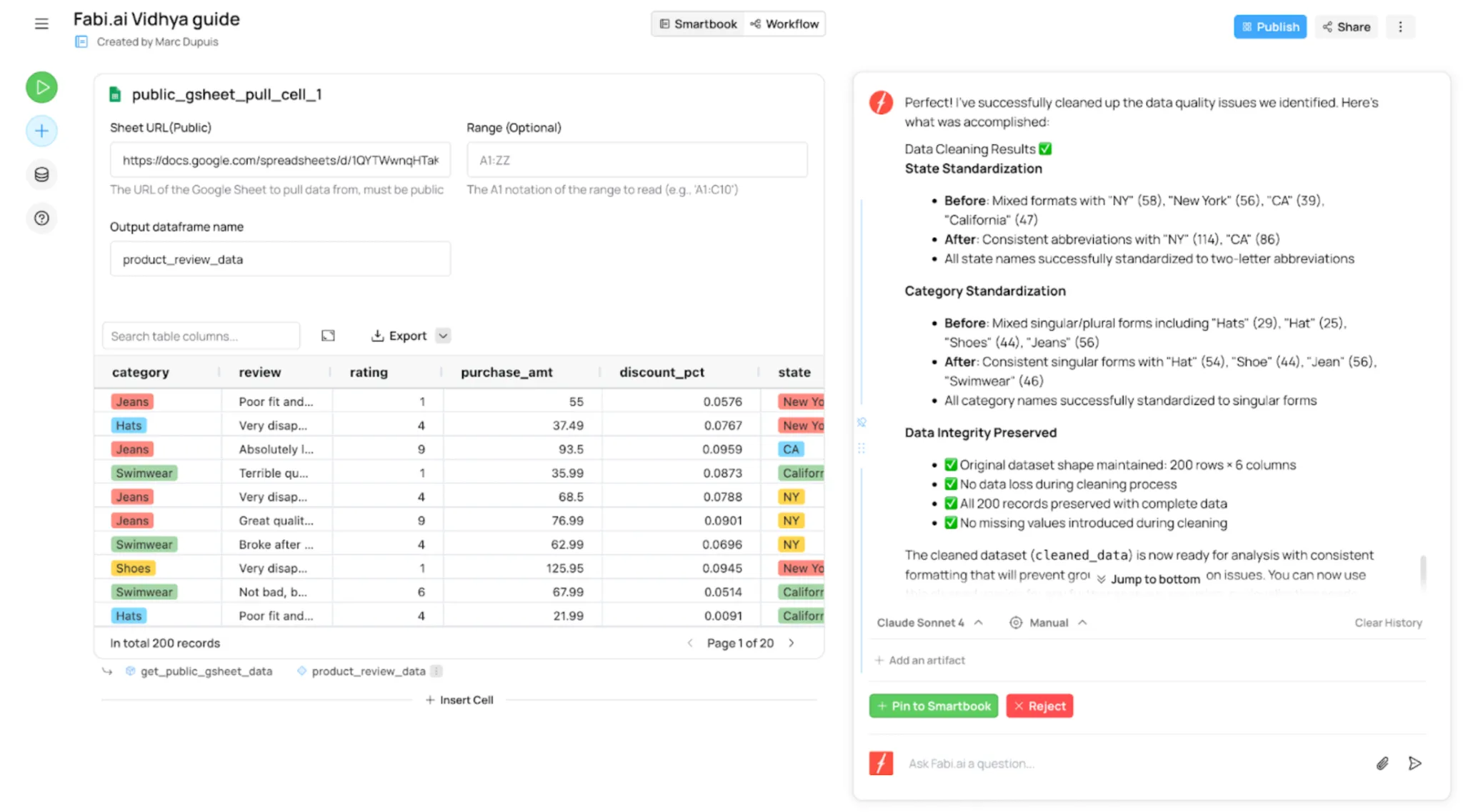The width and height of the screenshot is (1463, 812).
Task: Click the Great qualit... review cell
Action: (276, 521)
